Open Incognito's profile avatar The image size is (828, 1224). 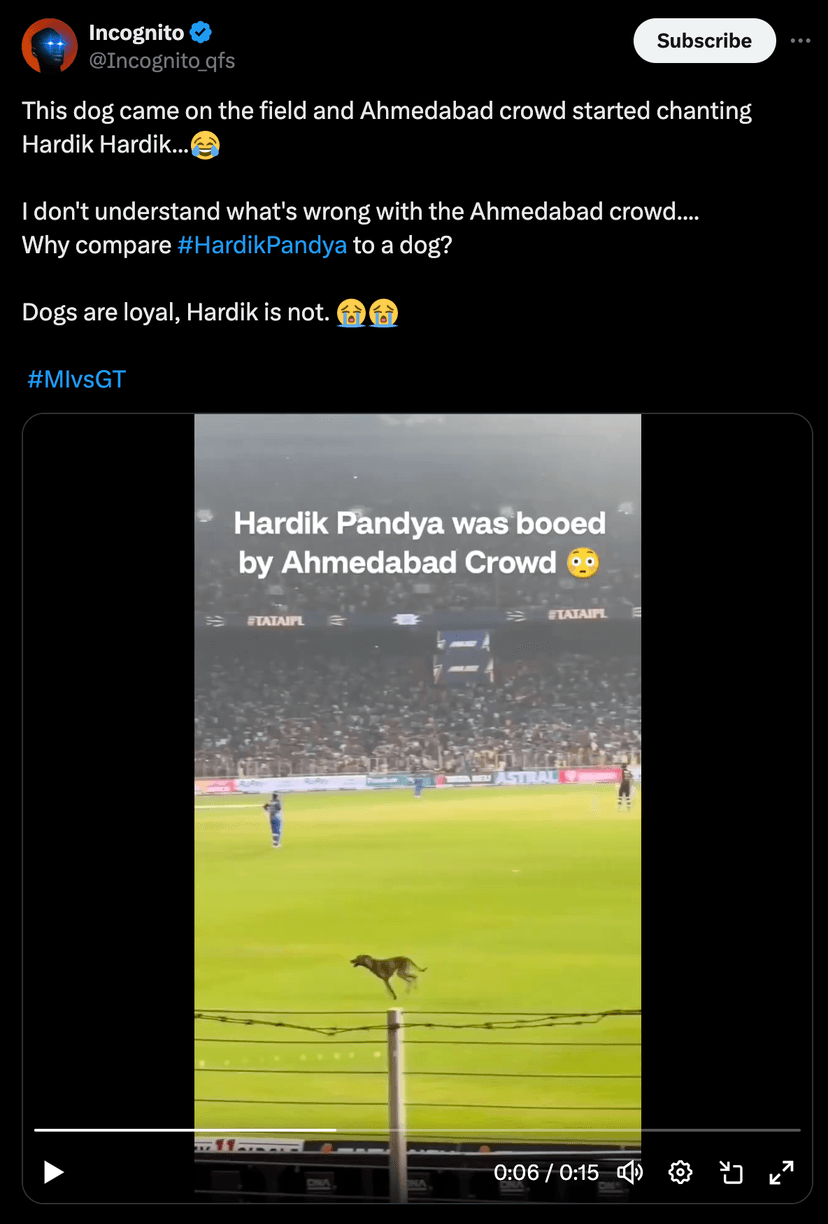49,46
